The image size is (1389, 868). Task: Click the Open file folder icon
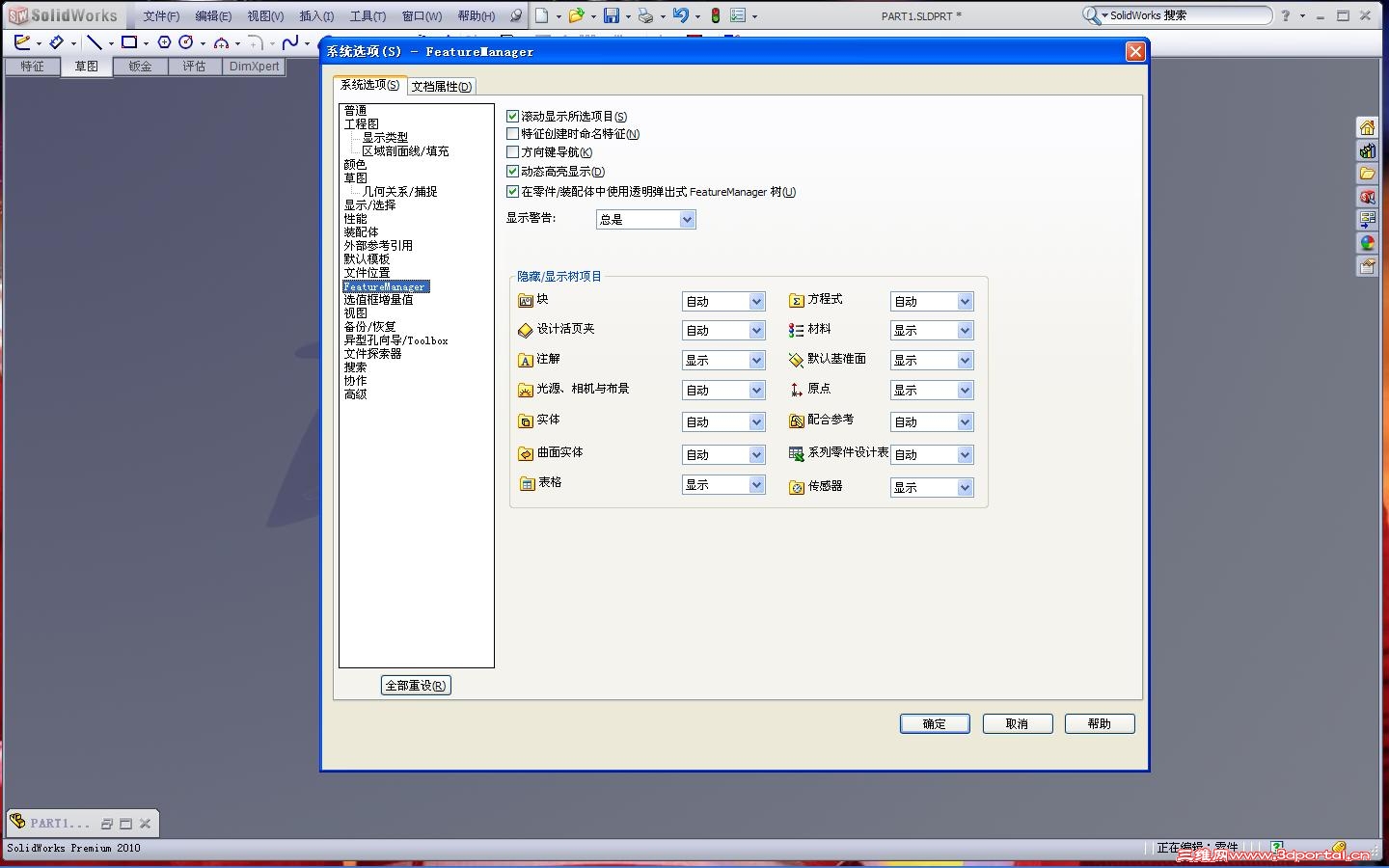point(576,15)
